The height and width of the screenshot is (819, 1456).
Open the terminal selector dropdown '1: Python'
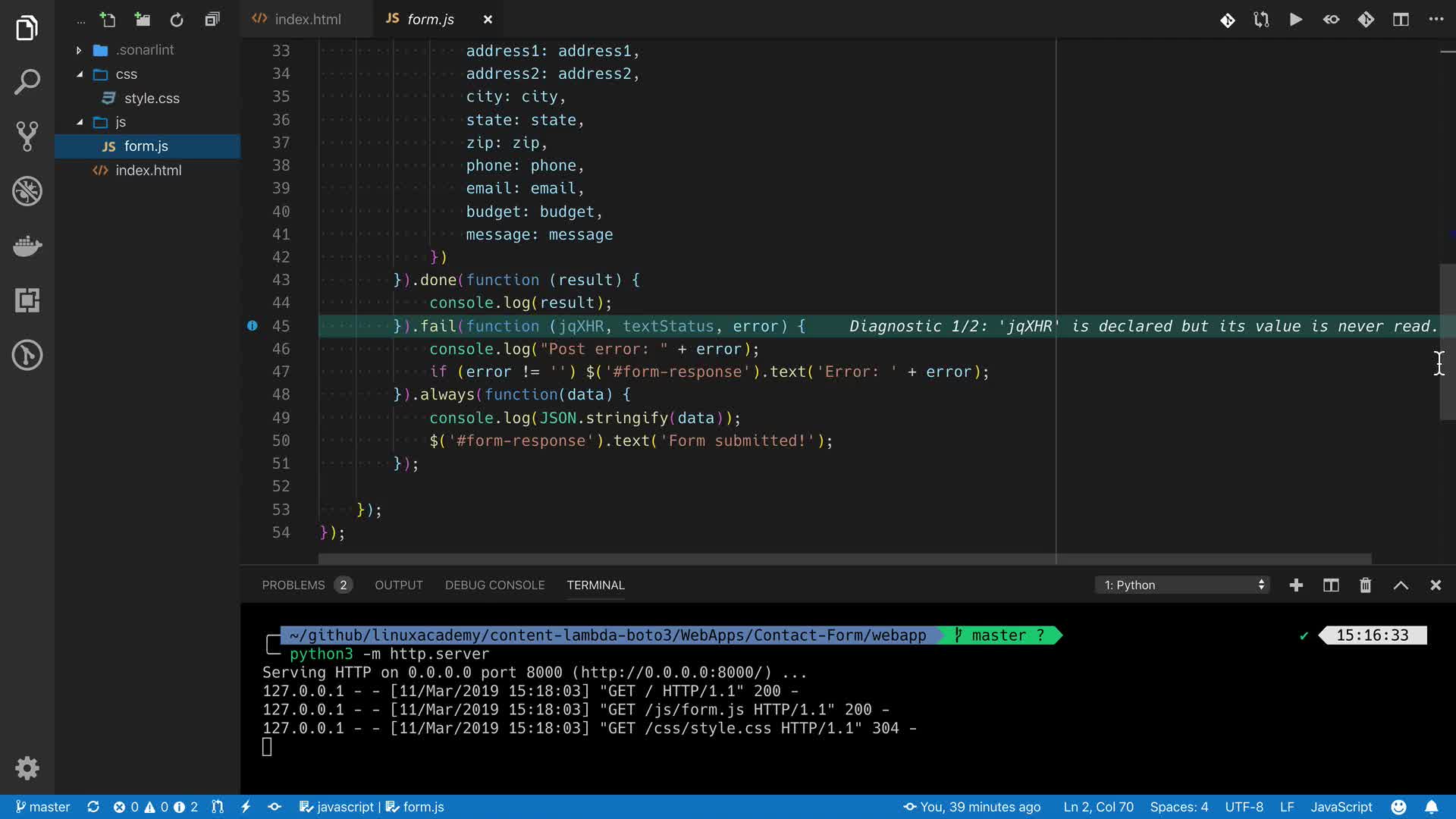(x=1181, y=585)
